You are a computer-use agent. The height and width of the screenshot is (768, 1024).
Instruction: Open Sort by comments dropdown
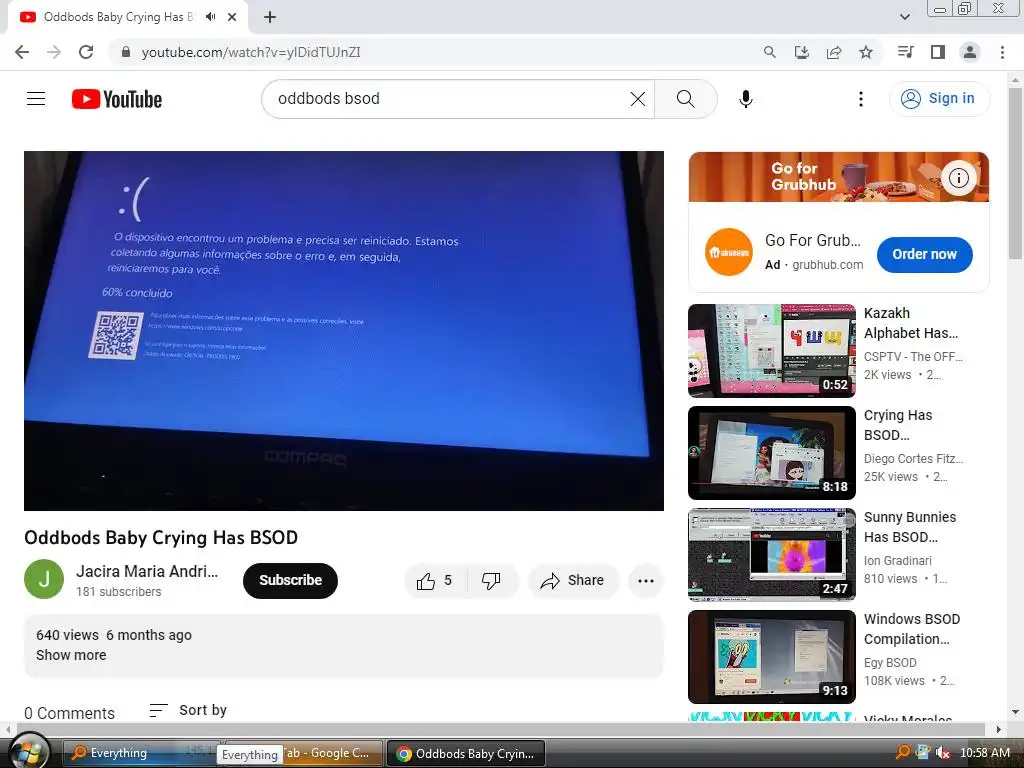[x=188, y=710]
